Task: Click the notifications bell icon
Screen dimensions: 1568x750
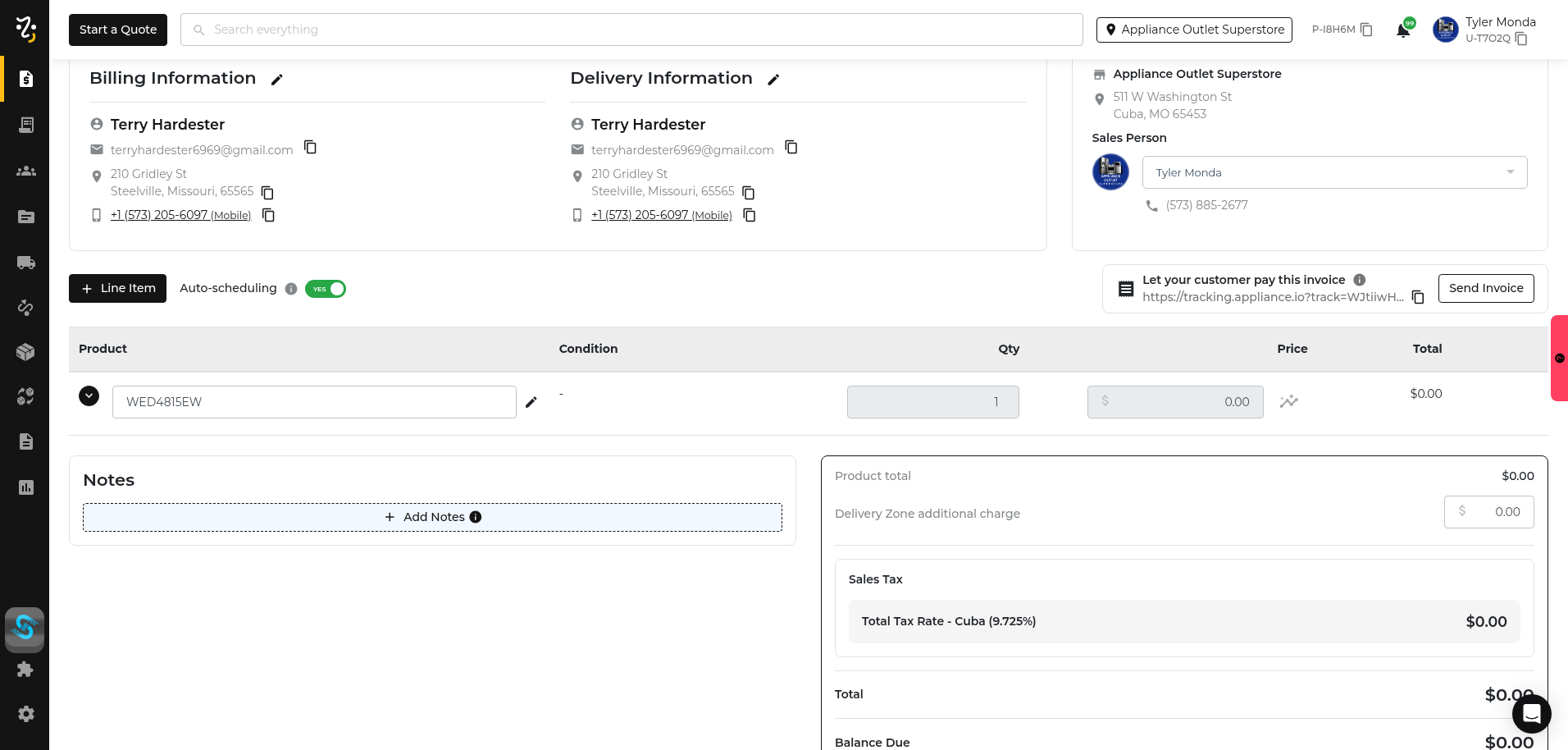Action: pos(1402,30)
